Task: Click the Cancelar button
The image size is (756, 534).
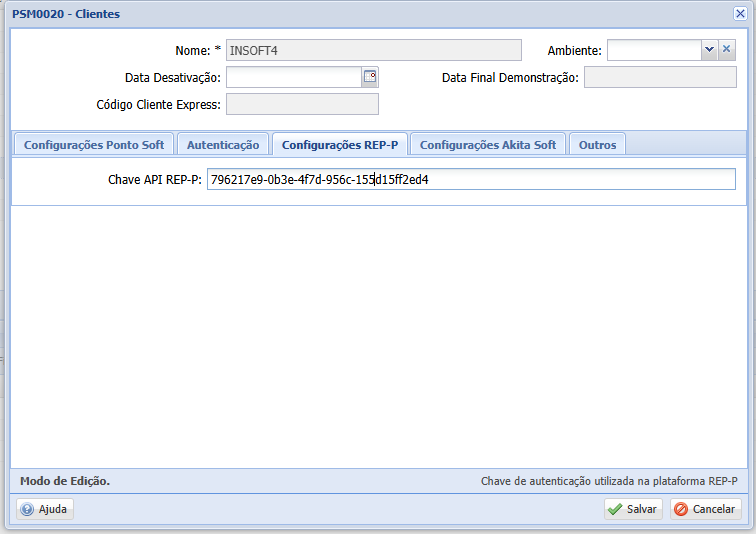Action: [705, 509]
